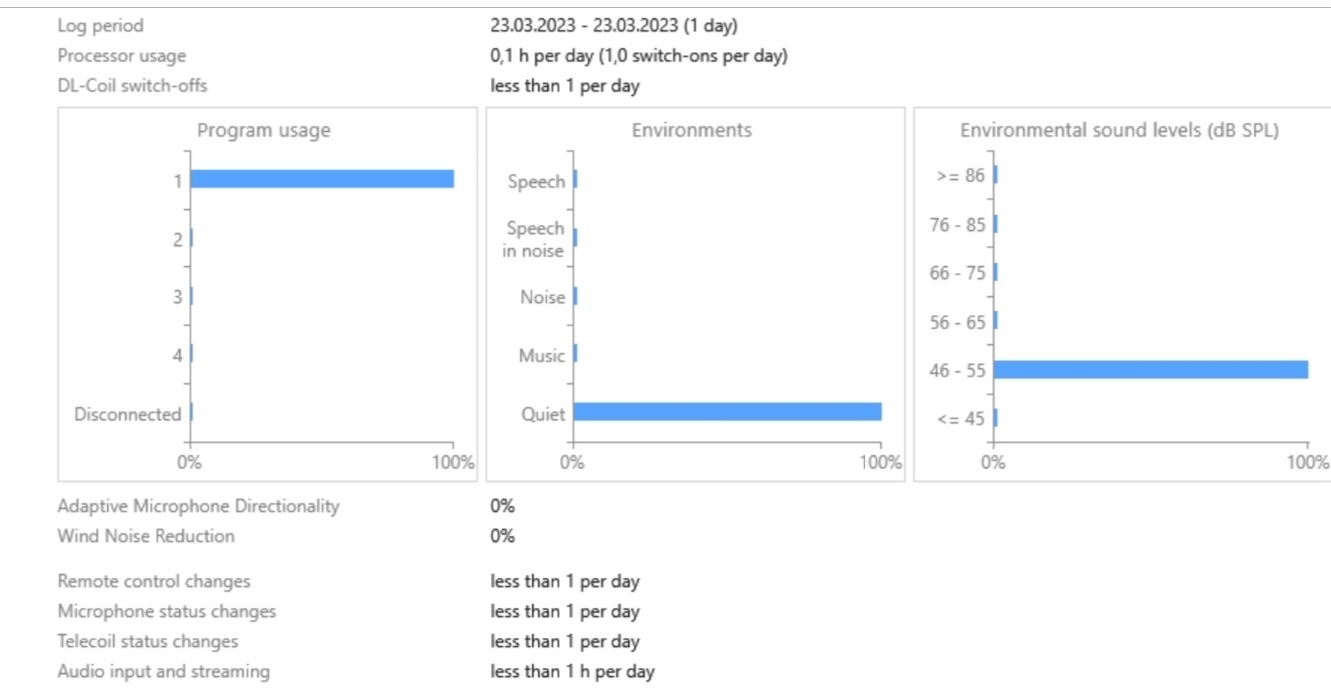Click the Wind Noise Reduction label

146,536
